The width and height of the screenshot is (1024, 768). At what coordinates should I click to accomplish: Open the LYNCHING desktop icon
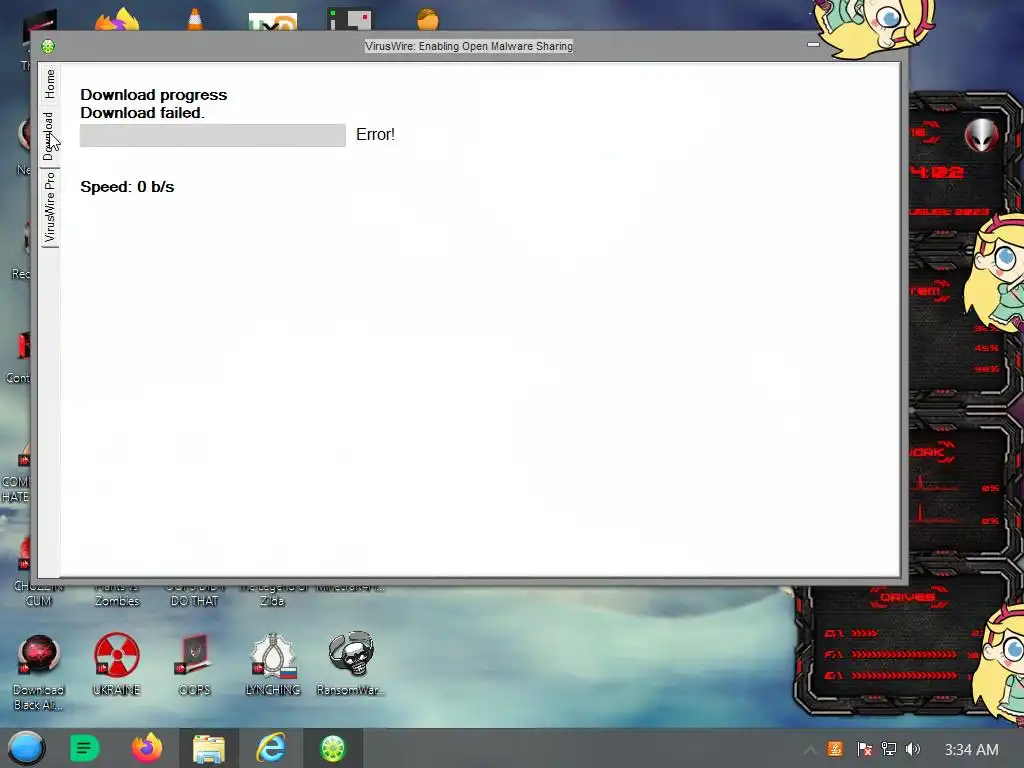273,664
